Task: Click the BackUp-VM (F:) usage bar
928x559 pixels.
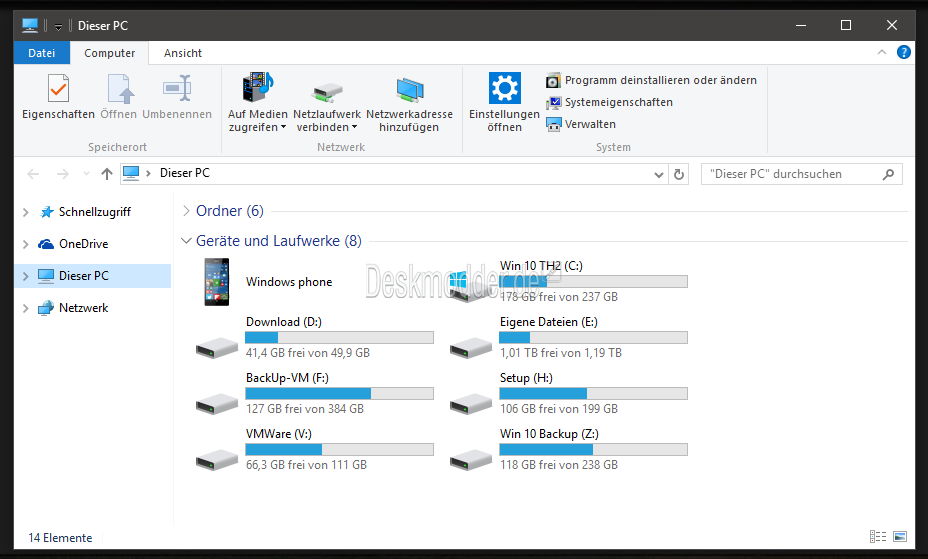Action: (x=340, y=393)
